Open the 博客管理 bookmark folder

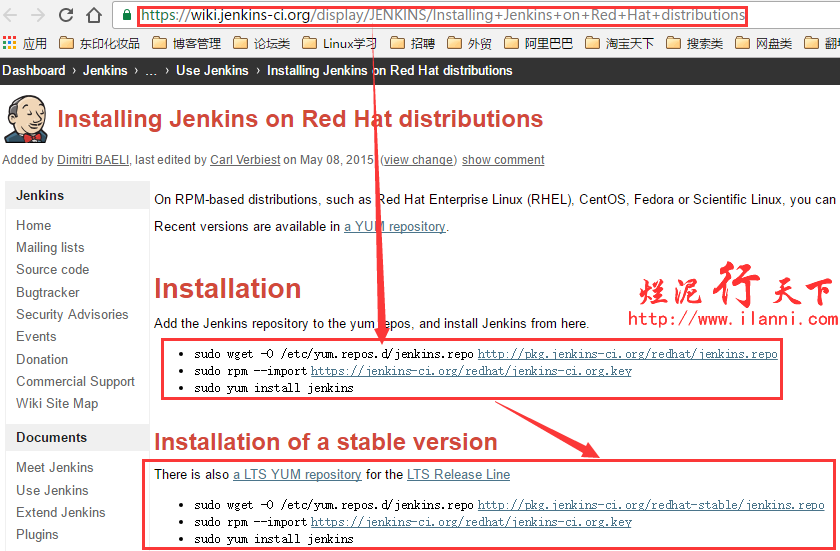pos(186,43)
